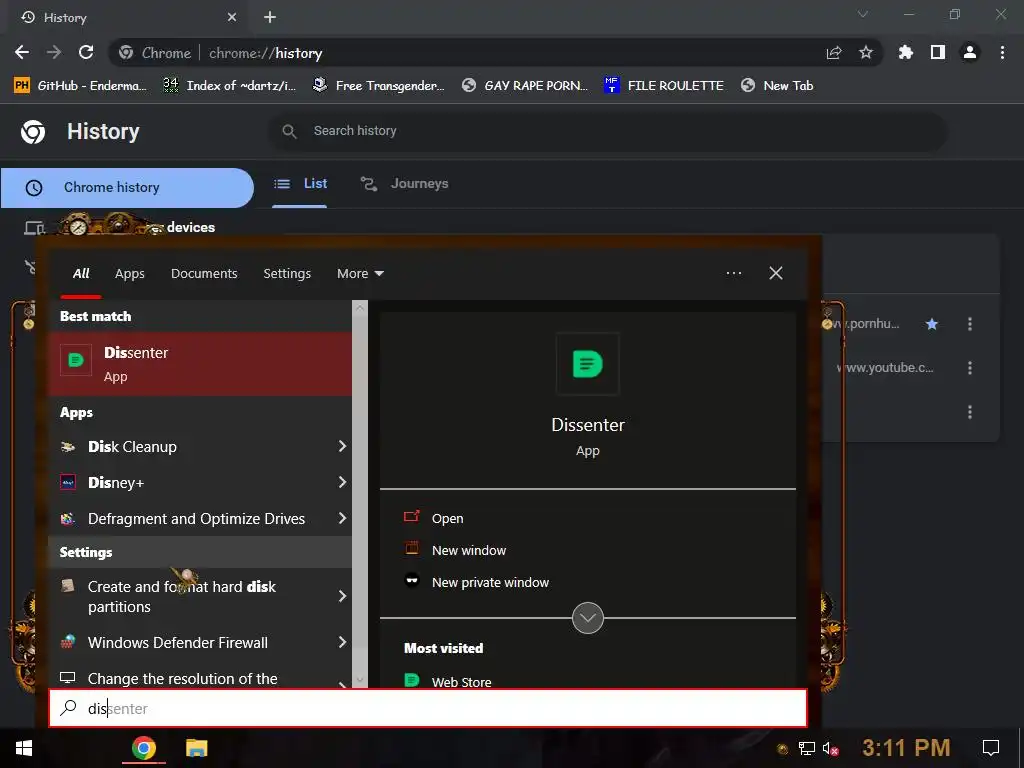Expand the Dissenter actions chevron
This screenshot has width=1024, height=768.
588,618
